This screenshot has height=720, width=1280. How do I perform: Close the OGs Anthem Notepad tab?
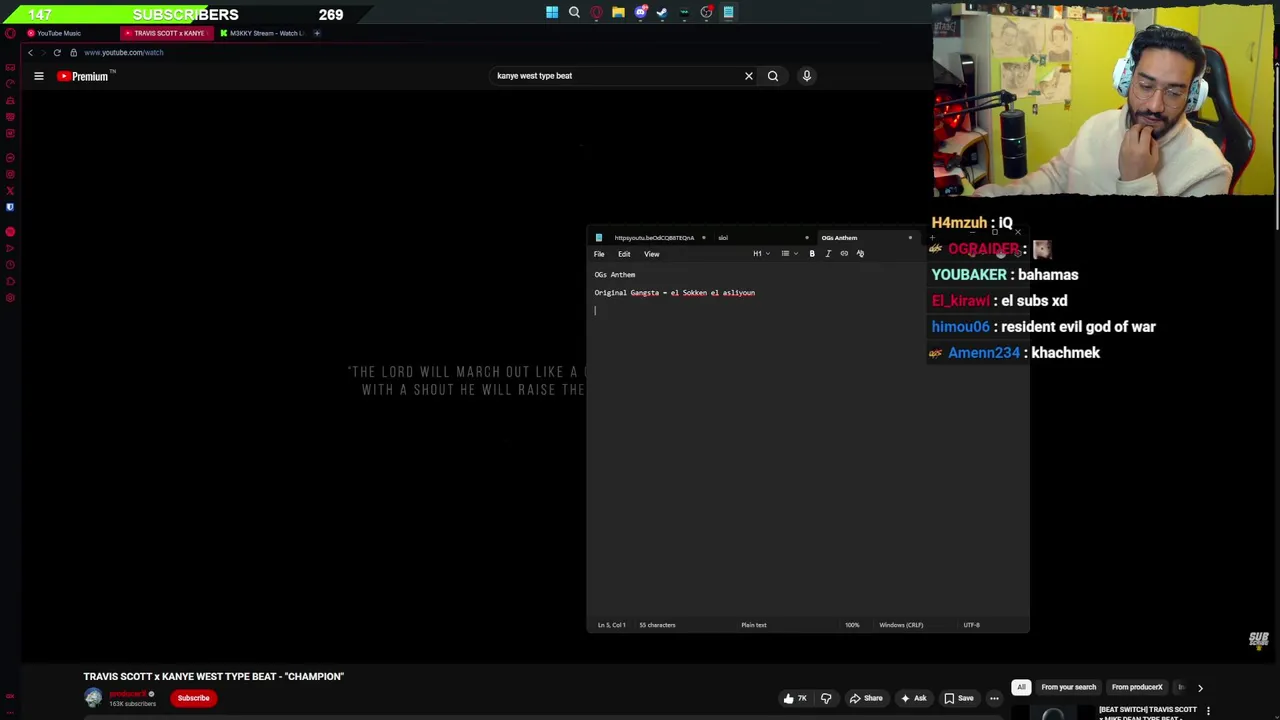[910, 238]
